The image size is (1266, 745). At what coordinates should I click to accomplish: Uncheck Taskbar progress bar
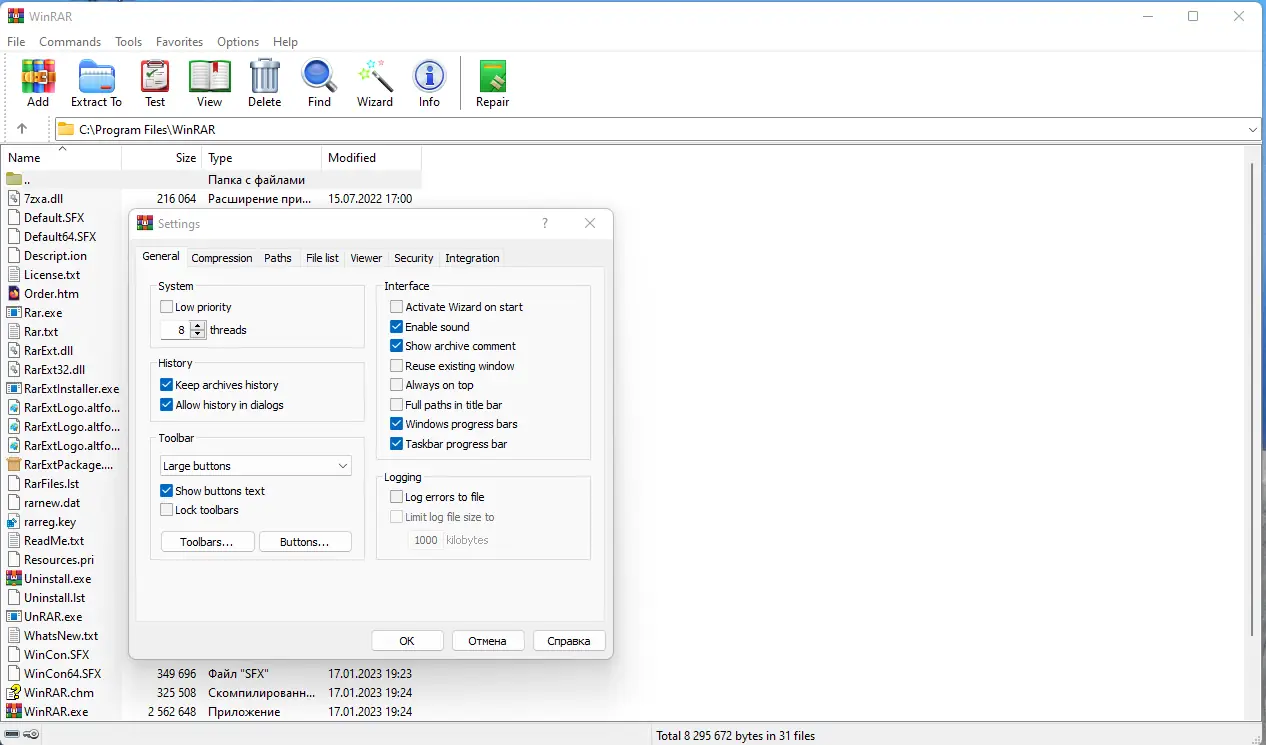coord(397,444)
